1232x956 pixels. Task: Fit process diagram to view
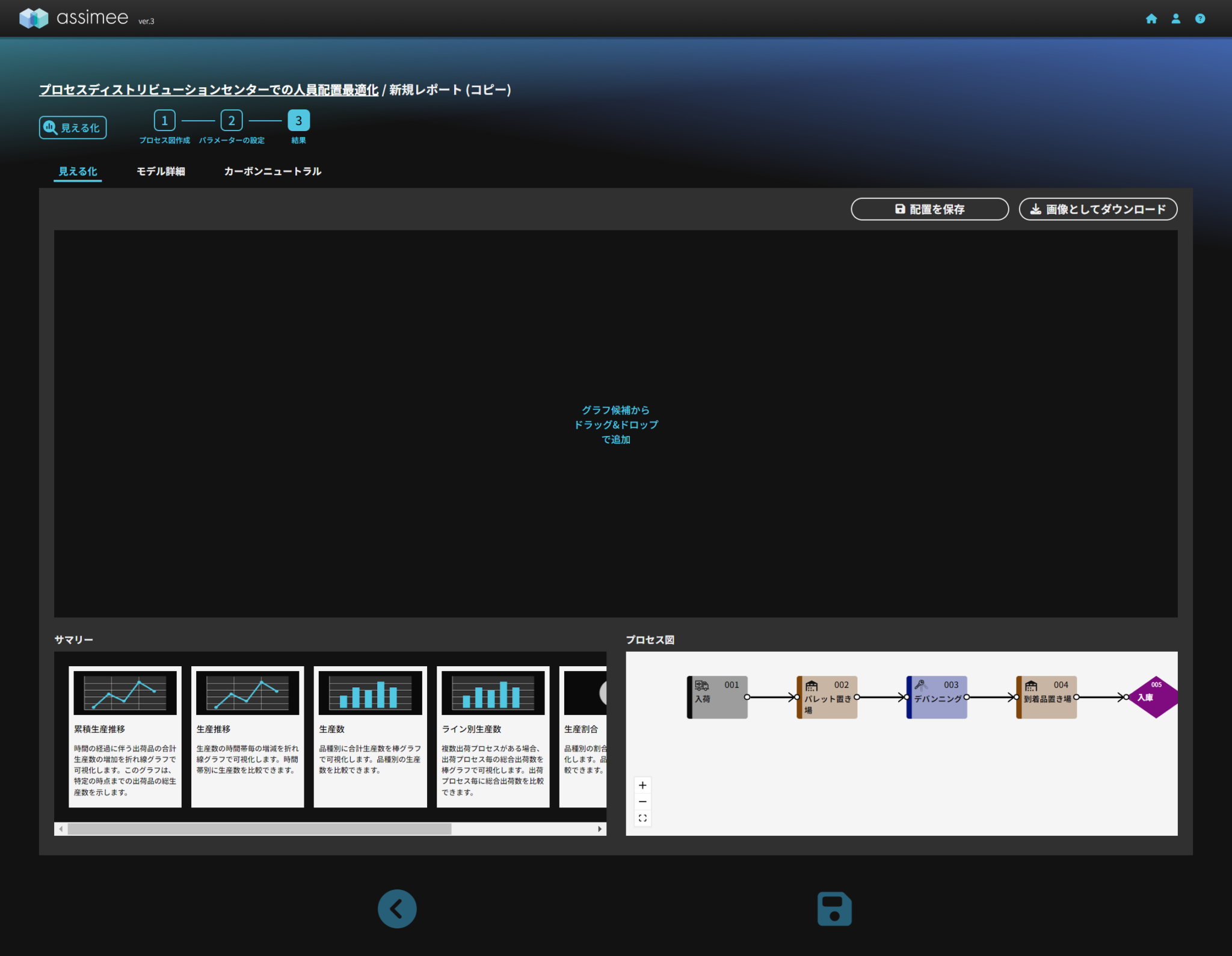[x=642, y=818]
